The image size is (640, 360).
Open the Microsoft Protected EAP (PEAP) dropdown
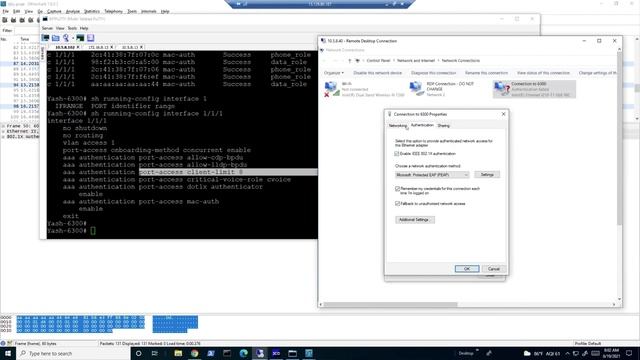pyautogui.click(x=432, y=175)
